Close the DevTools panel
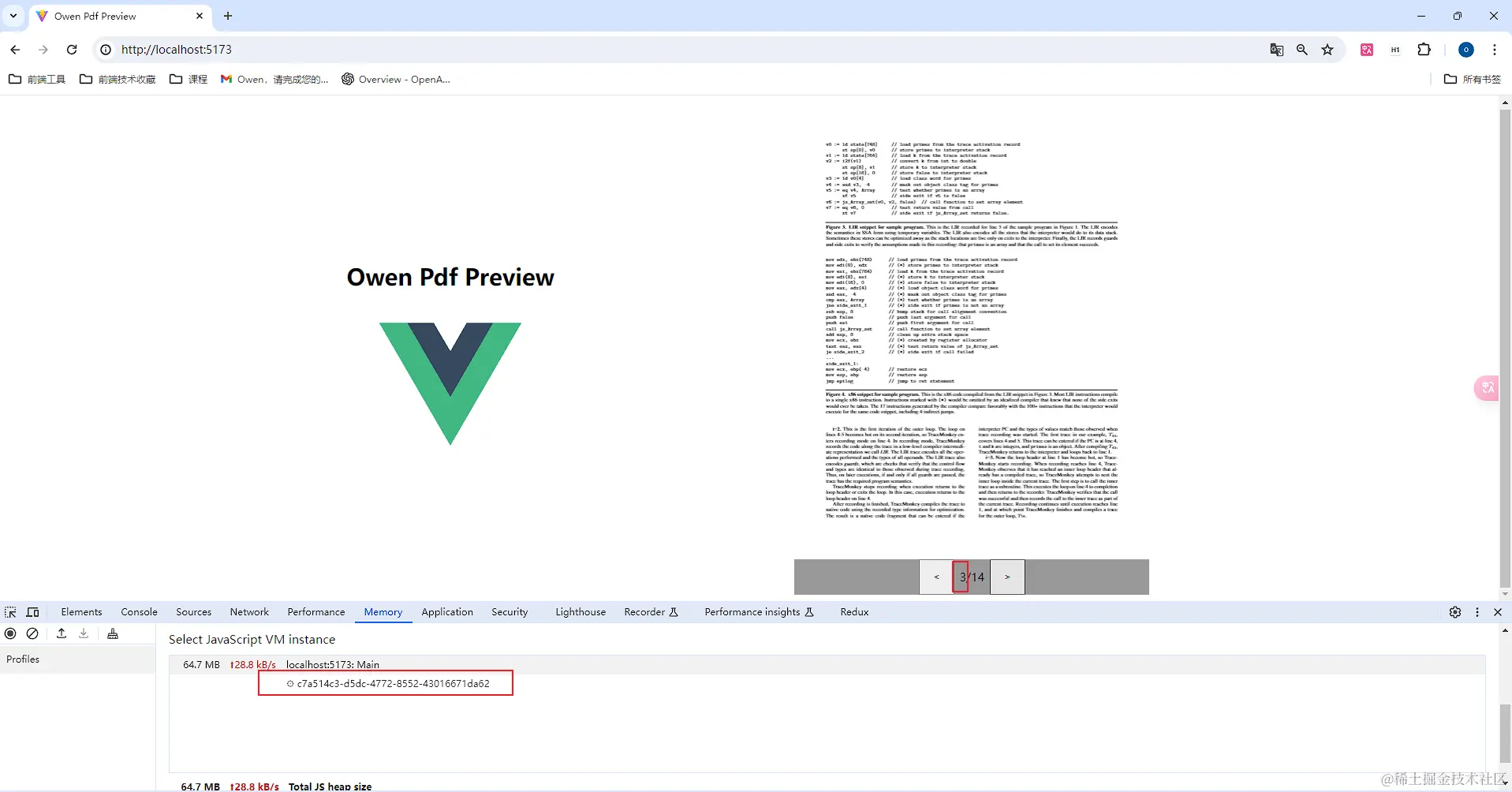This screenshot has height=792, width=1512. (1498, 612)
